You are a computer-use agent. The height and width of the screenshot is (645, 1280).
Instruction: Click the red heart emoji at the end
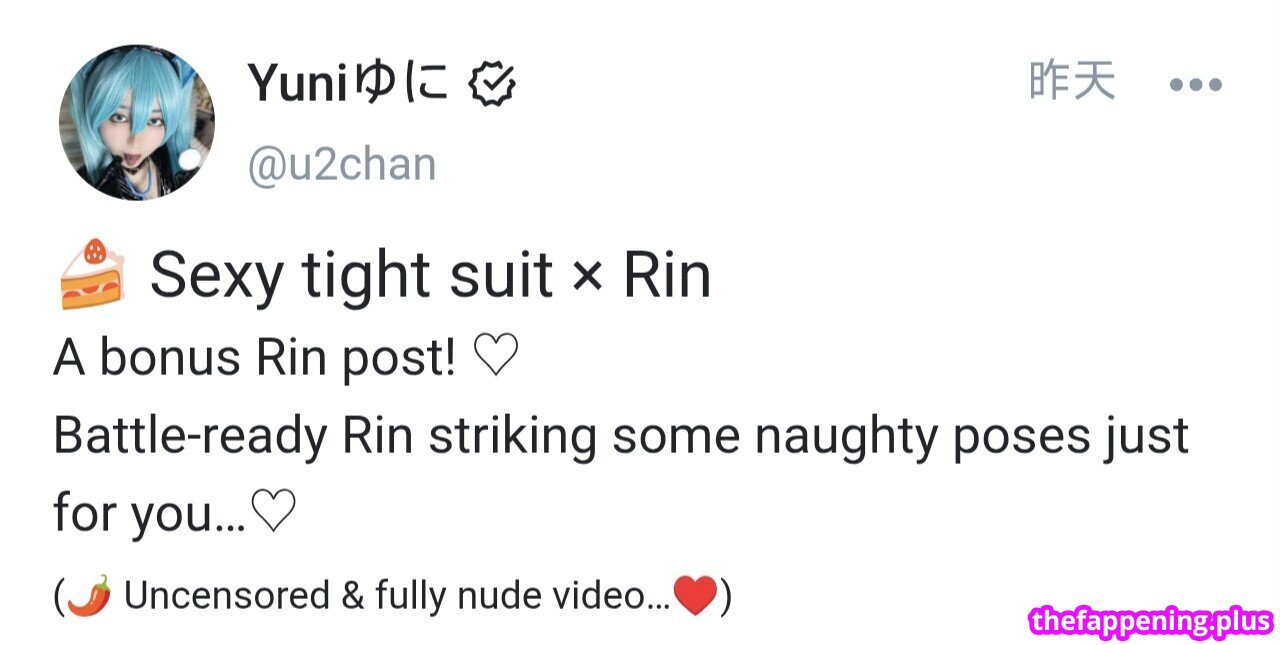(696, 596)
